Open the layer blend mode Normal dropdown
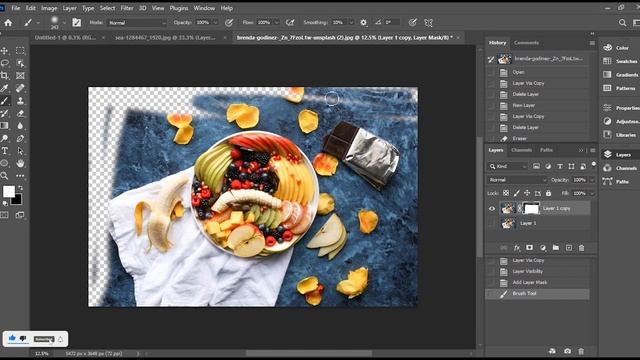640x360 pixels. (x=517, y=180)
